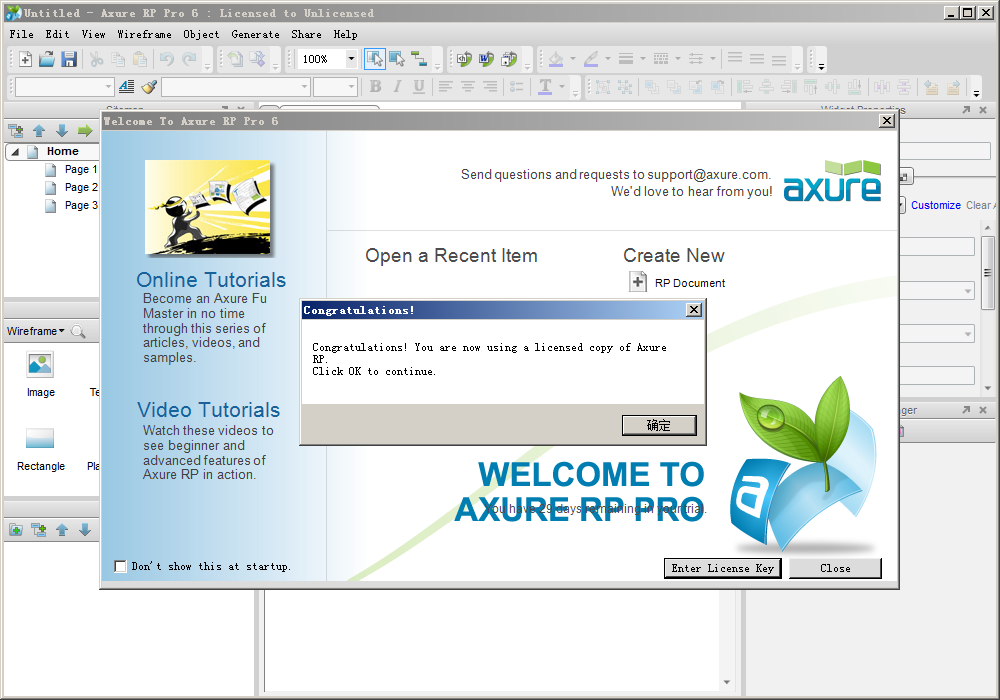Click the Save floppy disk icon
The width and height of the screenshot is (1000, 700).
(x=69, y=59)
